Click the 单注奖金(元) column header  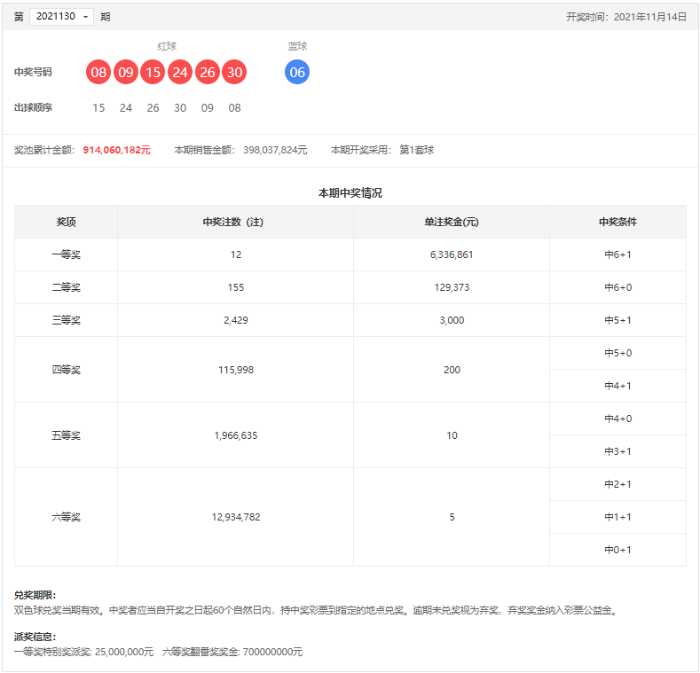451,222
